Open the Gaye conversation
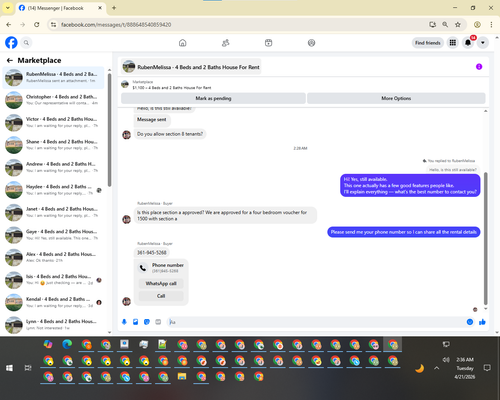500x400 pixels. pos(53,235)
